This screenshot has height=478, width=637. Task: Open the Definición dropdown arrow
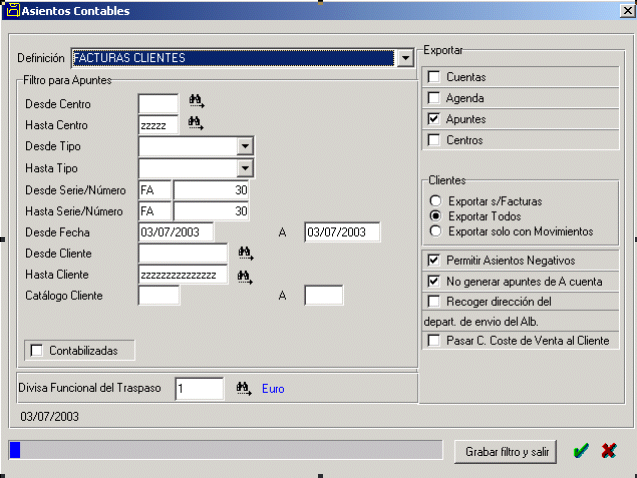(405, 58)
